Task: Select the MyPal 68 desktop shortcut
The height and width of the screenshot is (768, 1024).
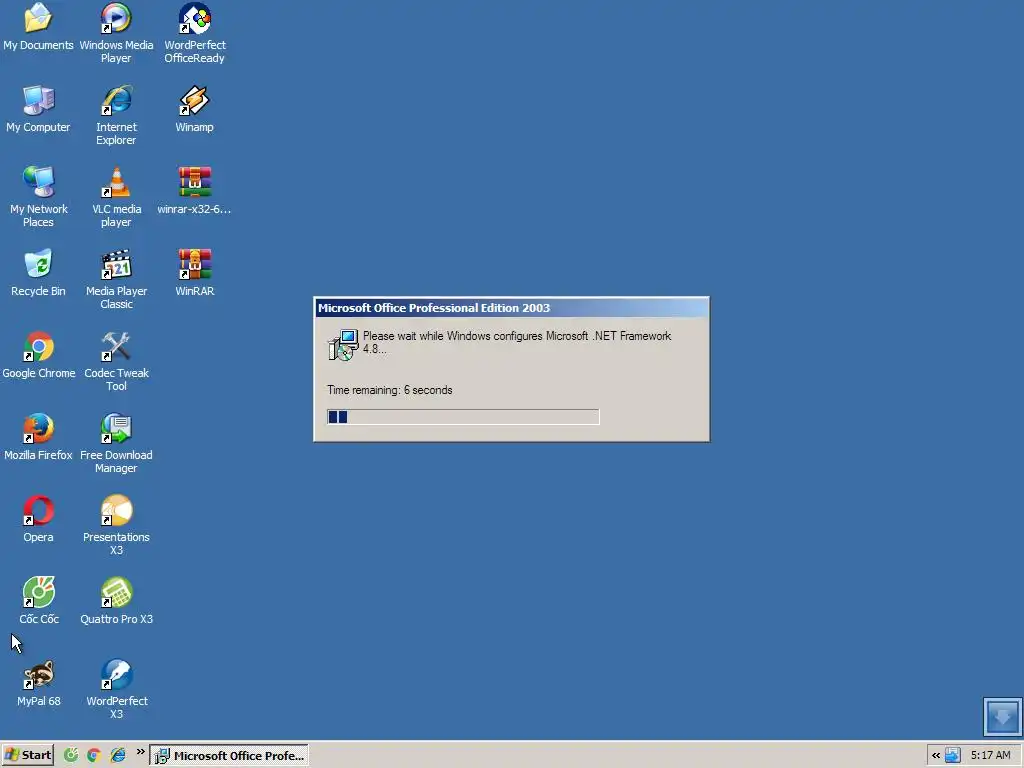Action: coord(39,683)
